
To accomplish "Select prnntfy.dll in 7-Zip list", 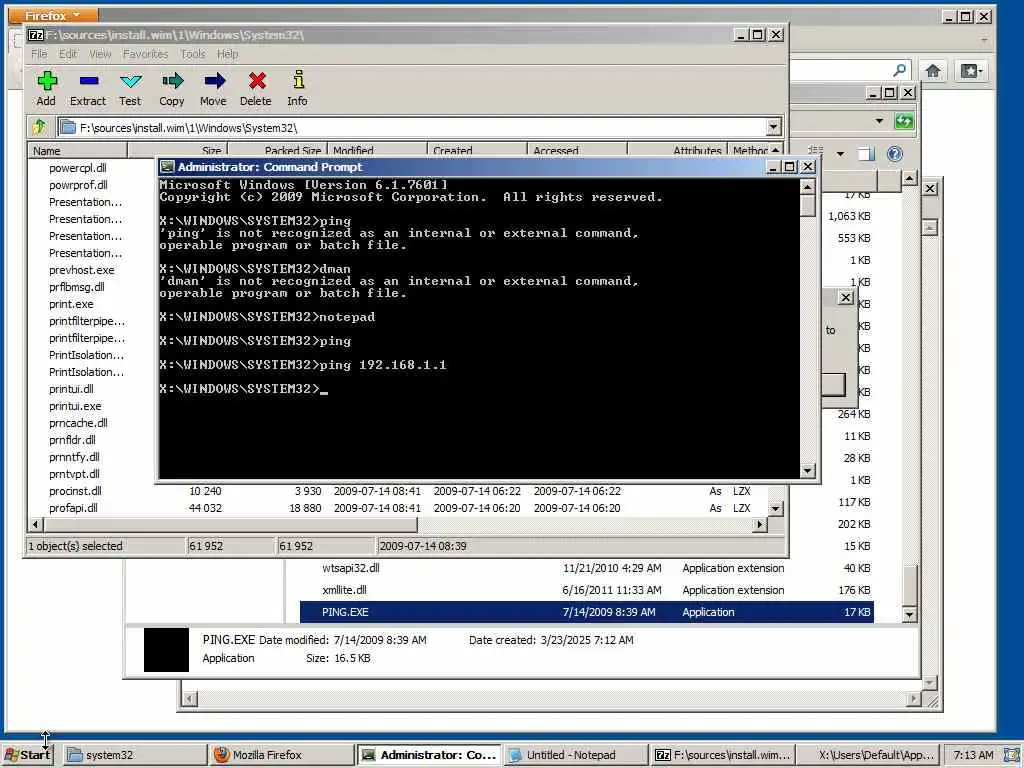I will pyautogui.click(x=74, y=456).
